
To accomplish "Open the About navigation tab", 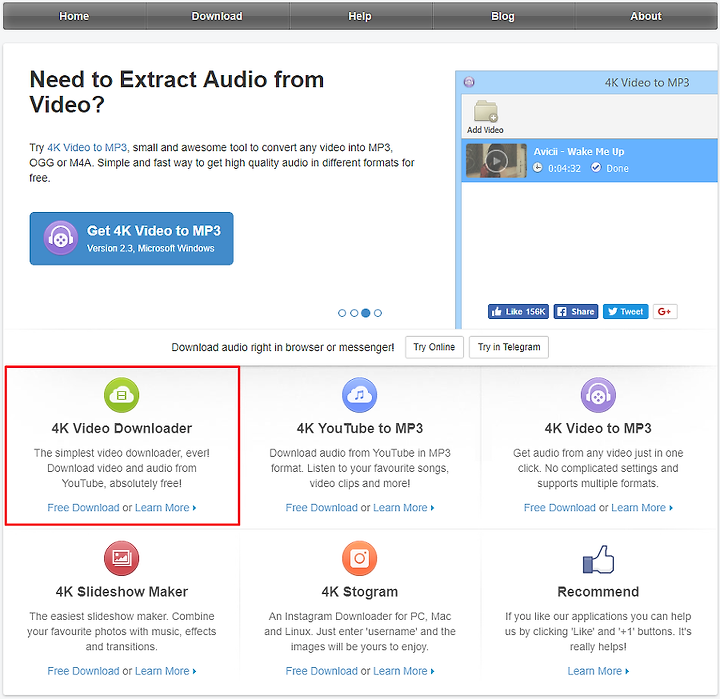I will click(646, 16).
